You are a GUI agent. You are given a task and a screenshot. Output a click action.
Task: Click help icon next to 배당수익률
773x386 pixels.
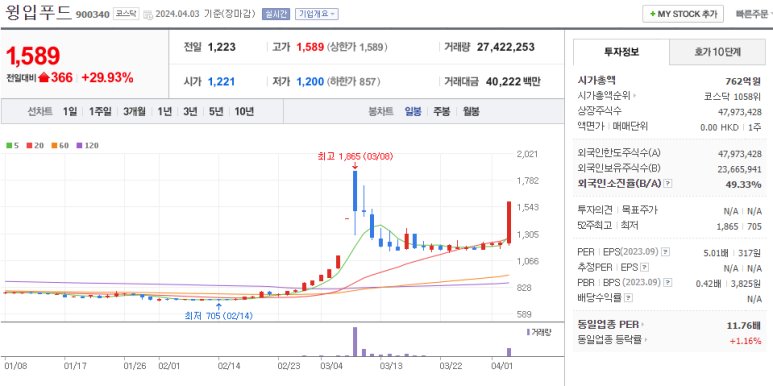pyautogui.click(x=628, y=298)
